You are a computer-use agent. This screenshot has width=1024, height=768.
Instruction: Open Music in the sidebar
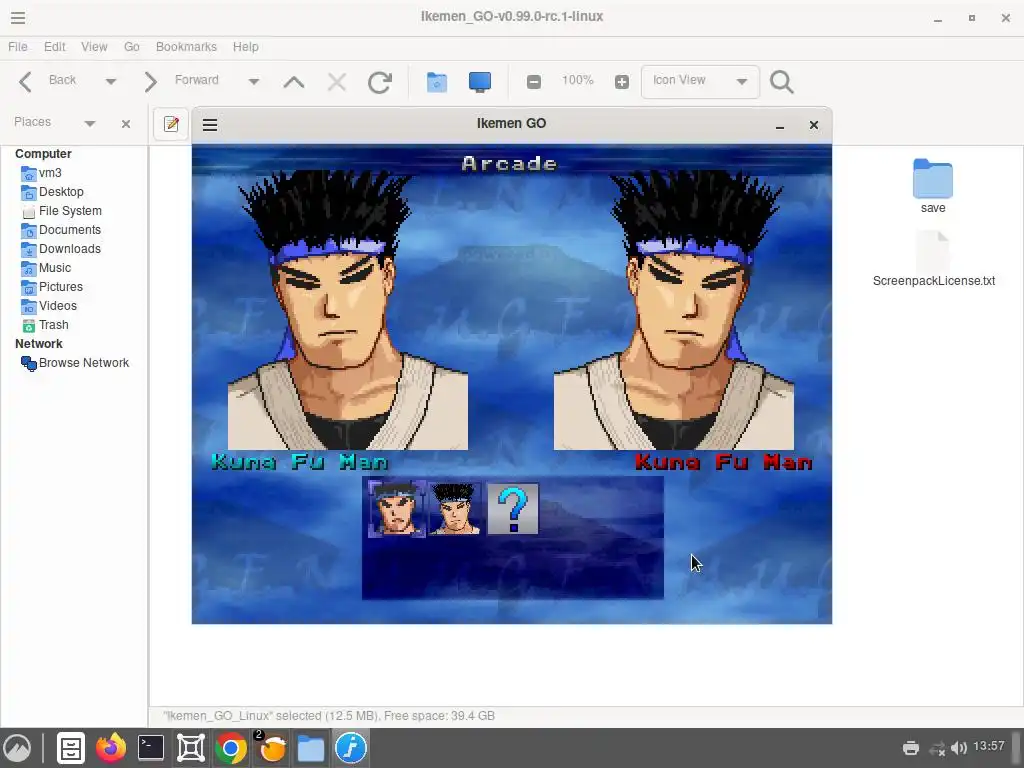point(55,268)
